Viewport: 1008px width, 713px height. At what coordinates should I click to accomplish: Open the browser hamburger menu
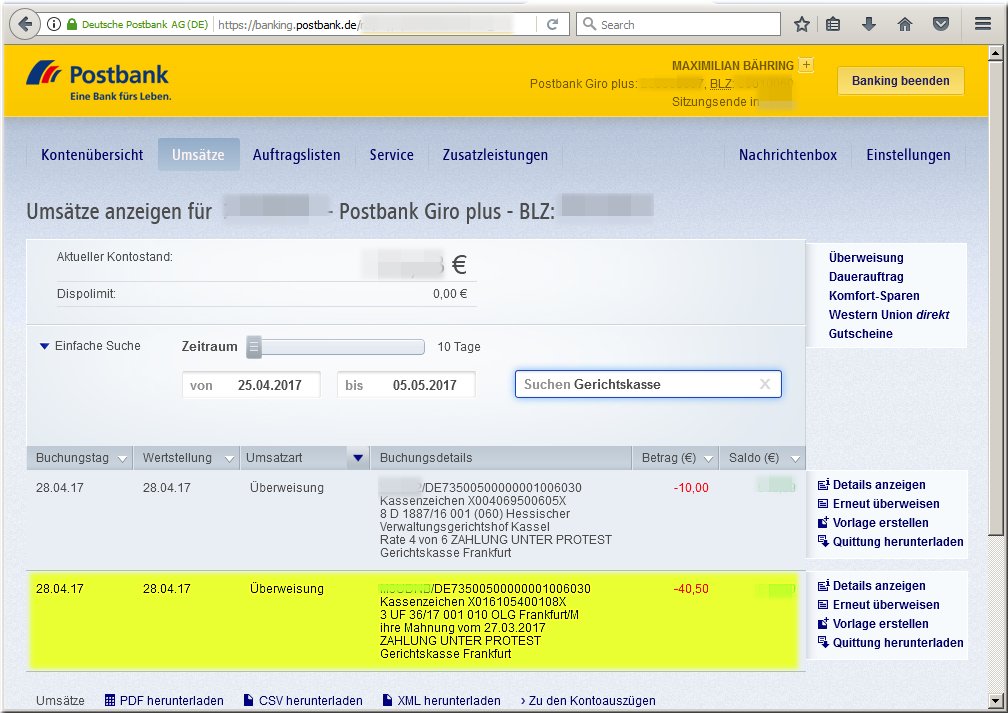coord(982,24)
